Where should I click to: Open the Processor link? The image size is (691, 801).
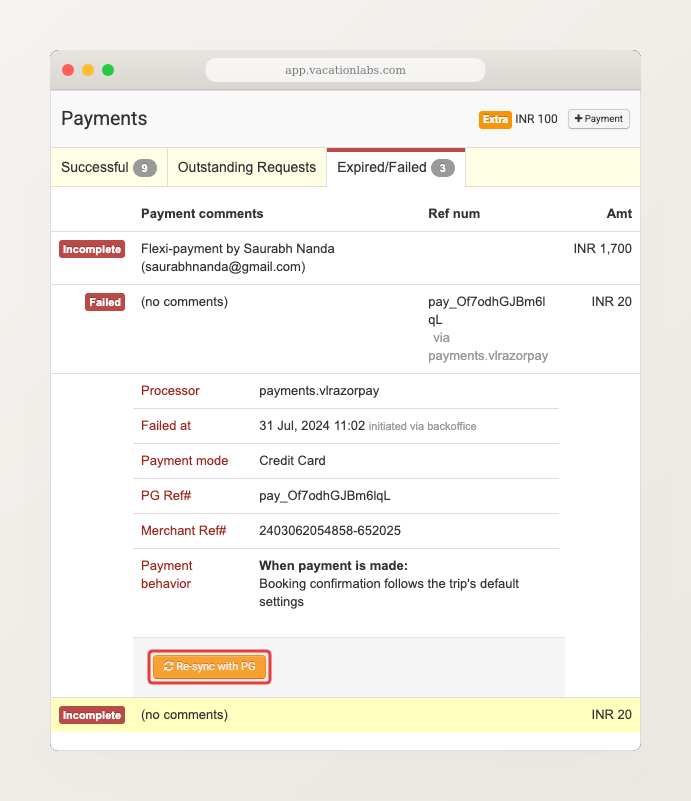pyautogui.click(x=170, y=390)
